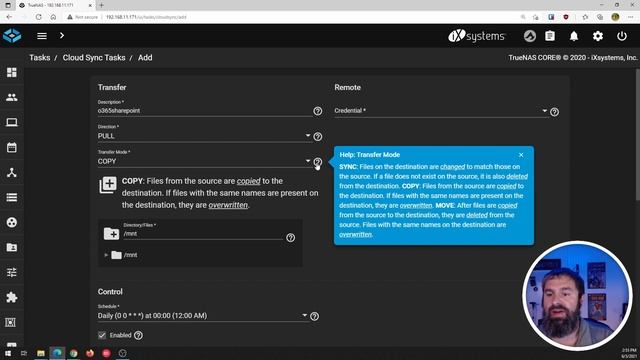Click the Directory/Files path field

(203, 234)
